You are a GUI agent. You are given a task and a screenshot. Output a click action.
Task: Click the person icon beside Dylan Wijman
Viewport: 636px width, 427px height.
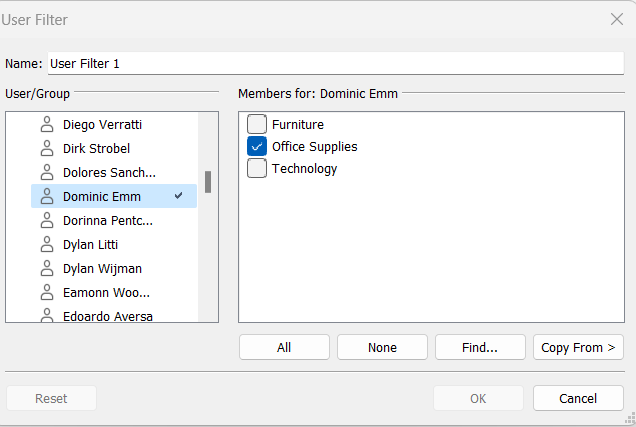pyautogui.click(x=46, y=269)
